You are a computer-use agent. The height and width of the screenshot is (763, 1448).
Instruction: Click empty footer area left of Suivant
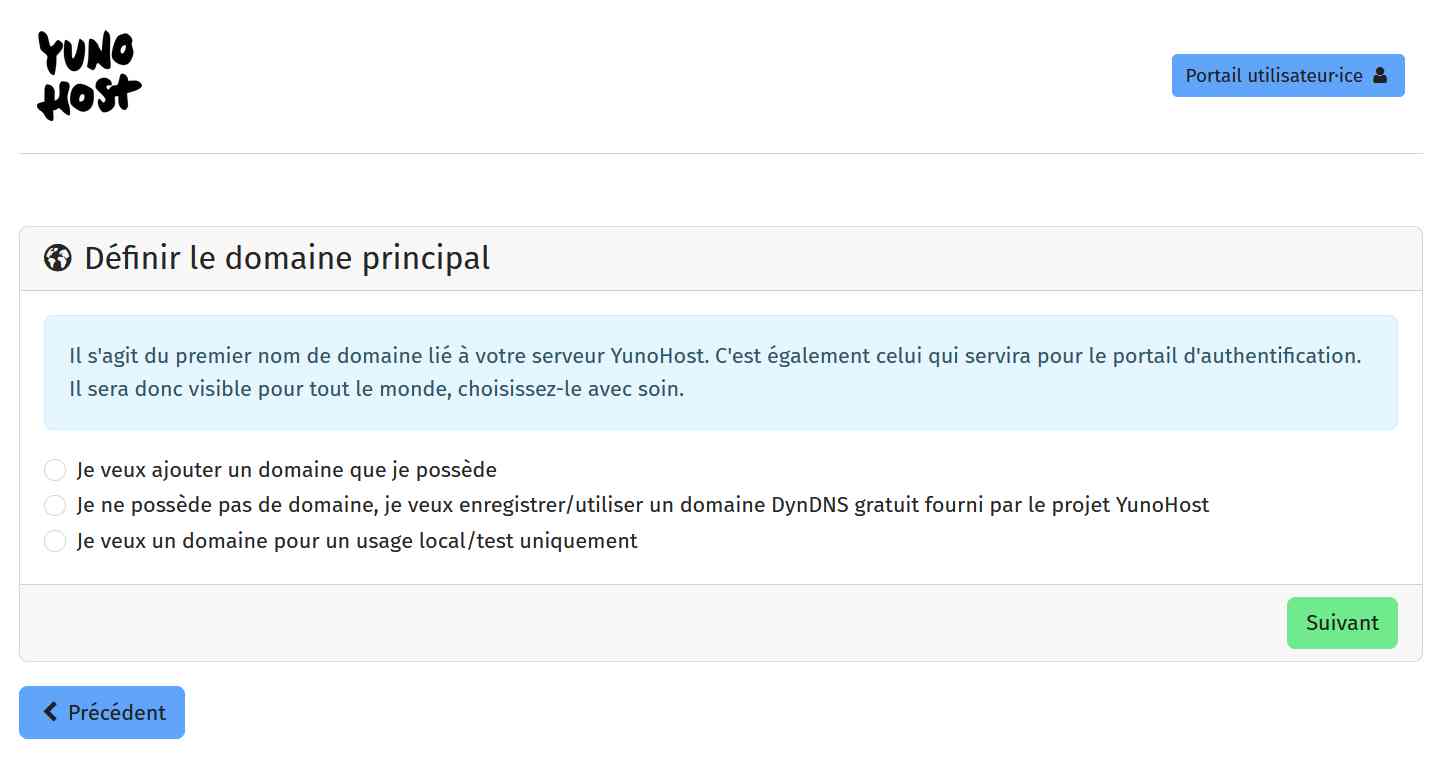tap(650, 623)
